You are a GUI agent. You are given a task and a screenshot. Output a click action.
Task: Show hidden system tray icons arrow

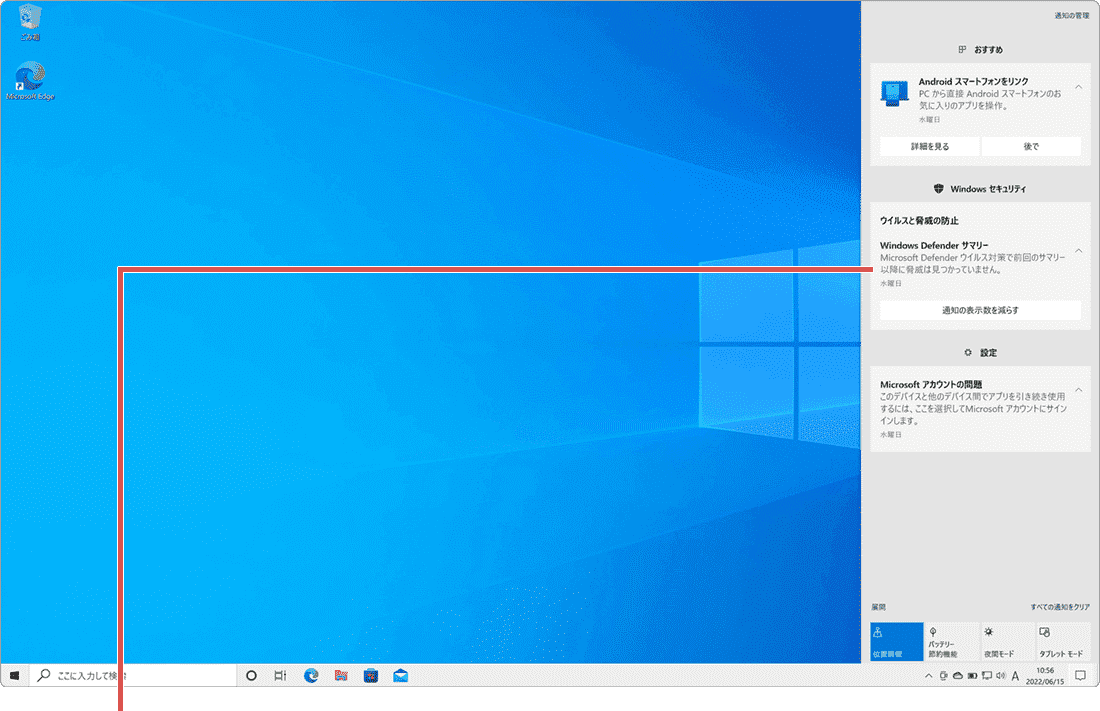tap(931, 677)
